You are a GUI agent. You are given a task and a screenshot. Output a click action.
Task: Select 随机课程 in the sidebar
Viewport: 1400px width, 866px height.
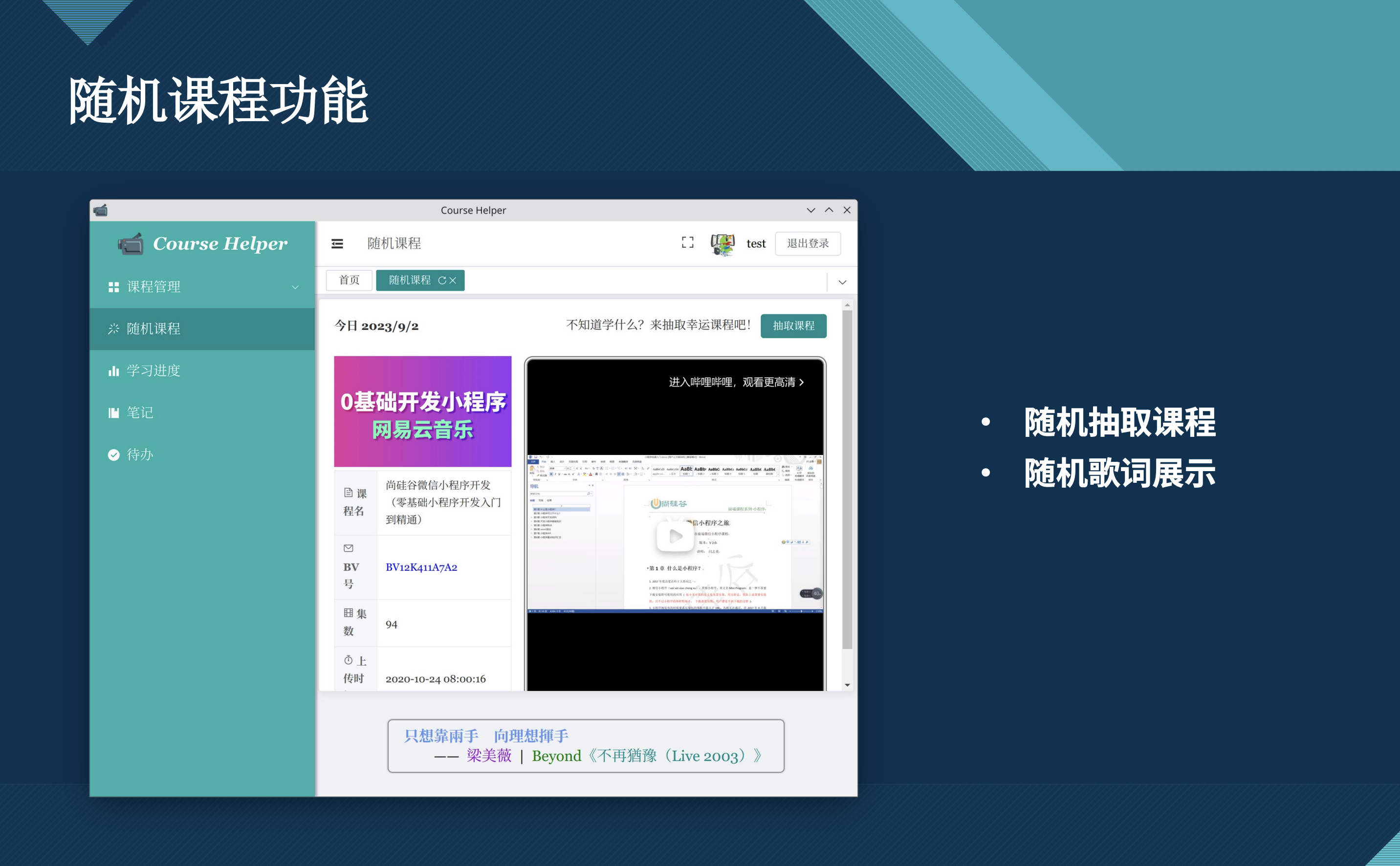(153, 329)
